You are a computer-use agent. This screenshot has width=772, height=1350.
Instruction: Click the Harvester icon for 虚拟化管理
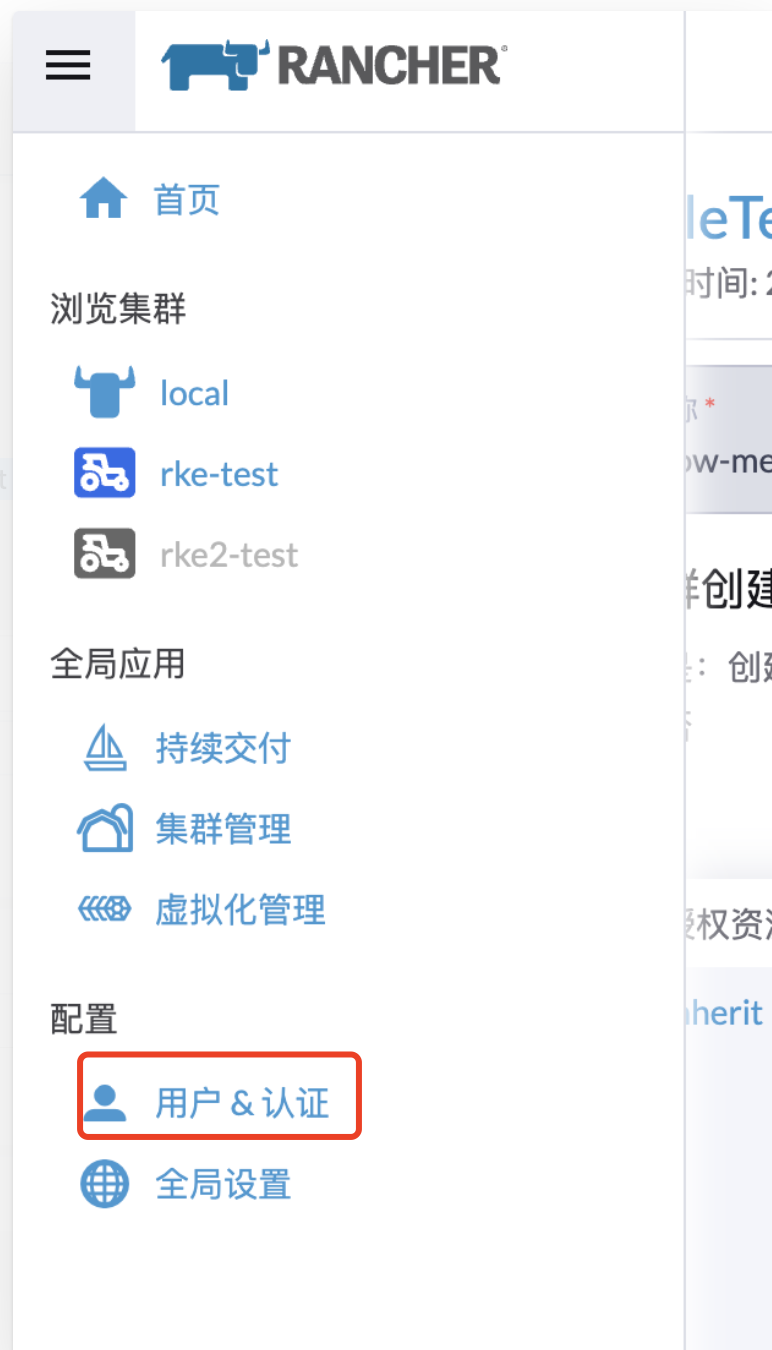[105, 909]
